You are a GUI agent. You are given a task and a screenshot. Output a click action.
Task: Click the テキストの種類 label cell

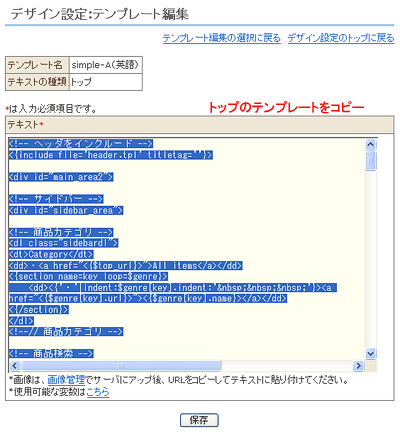(x=37, y=82)
